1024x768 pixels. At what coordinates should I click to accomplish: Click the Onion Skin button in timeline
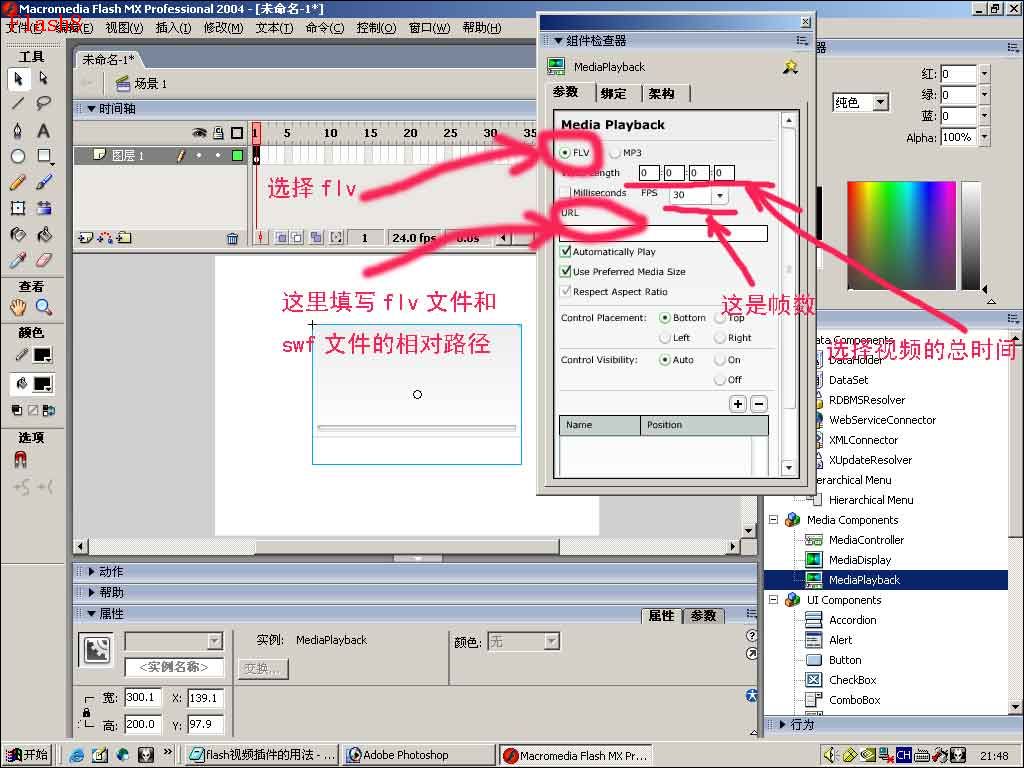[x=281, y=238]
